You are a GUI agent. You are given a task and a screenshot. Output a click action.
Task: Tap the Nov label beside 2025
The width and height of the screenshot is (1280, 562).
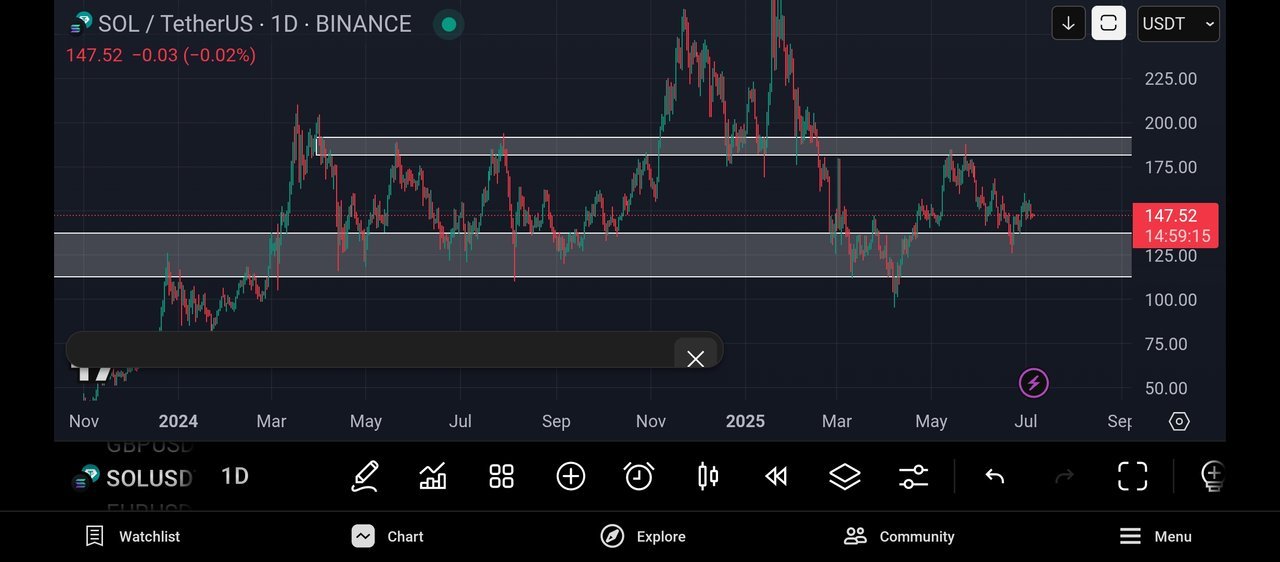[x=651, y=421]
